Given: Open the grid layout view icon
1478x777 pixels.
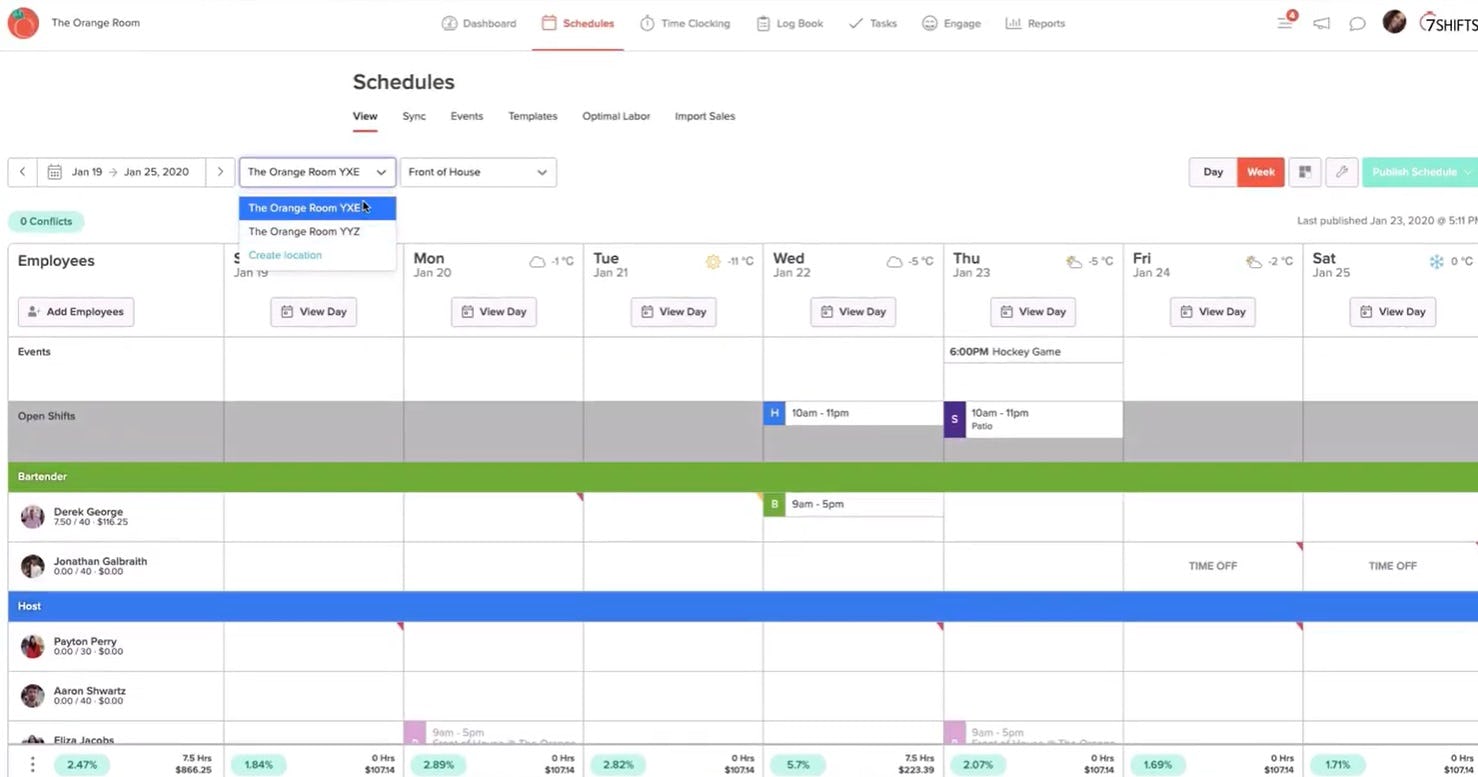Looking at the screenshot, I should [x=1305, y=172].
